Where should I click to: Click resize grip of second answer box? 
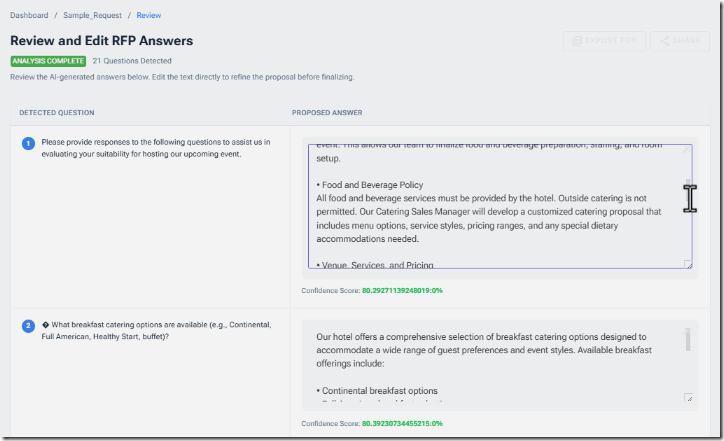[688, 398]
